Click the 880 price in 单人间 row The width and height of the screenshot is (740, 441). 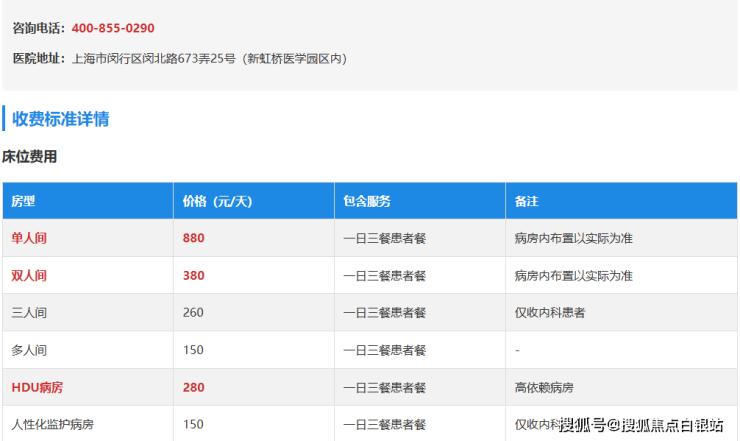click(193, 238)
